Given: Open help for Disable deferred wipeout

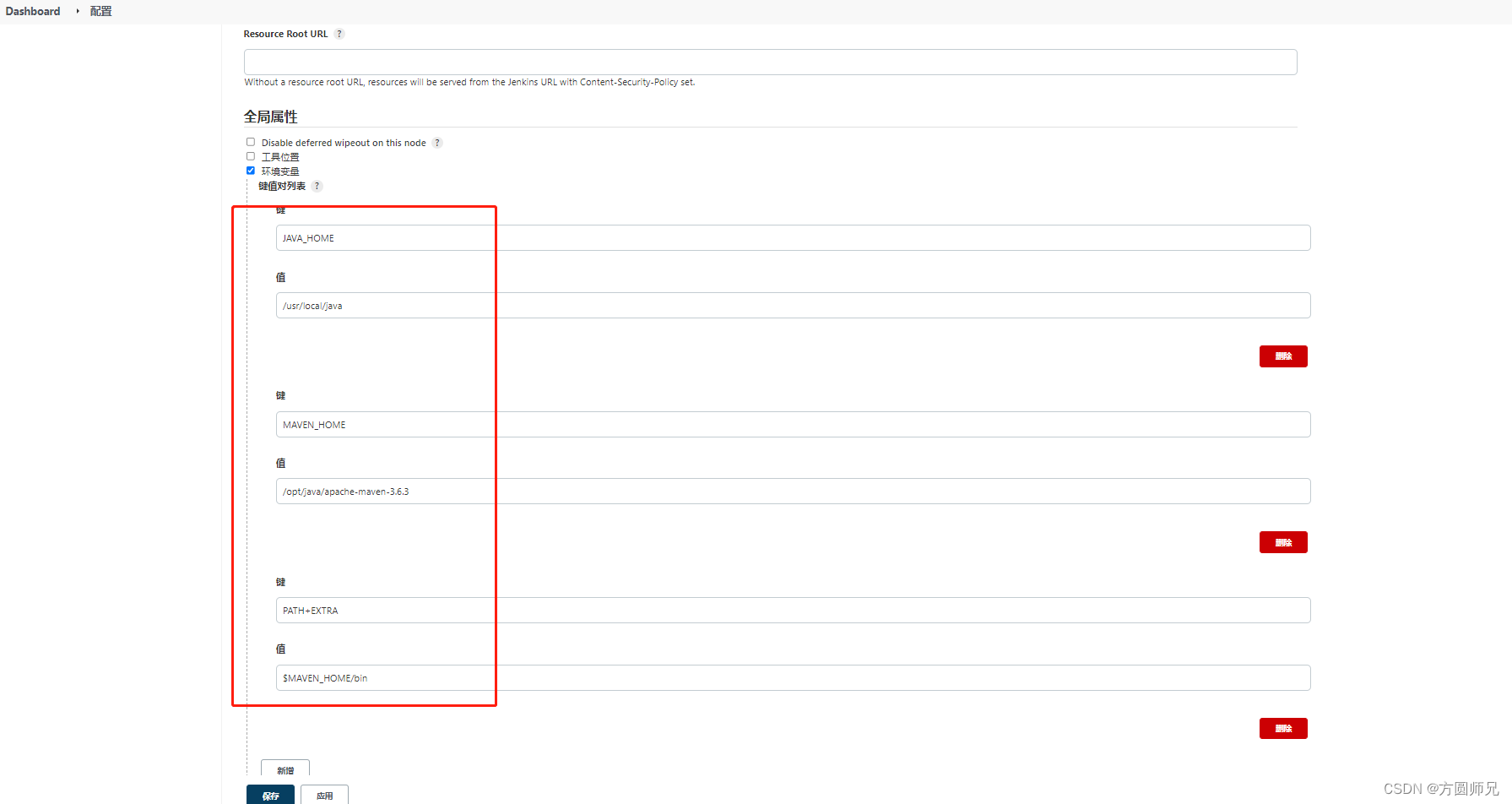Looking at the screenshot, I should point(437,143).
